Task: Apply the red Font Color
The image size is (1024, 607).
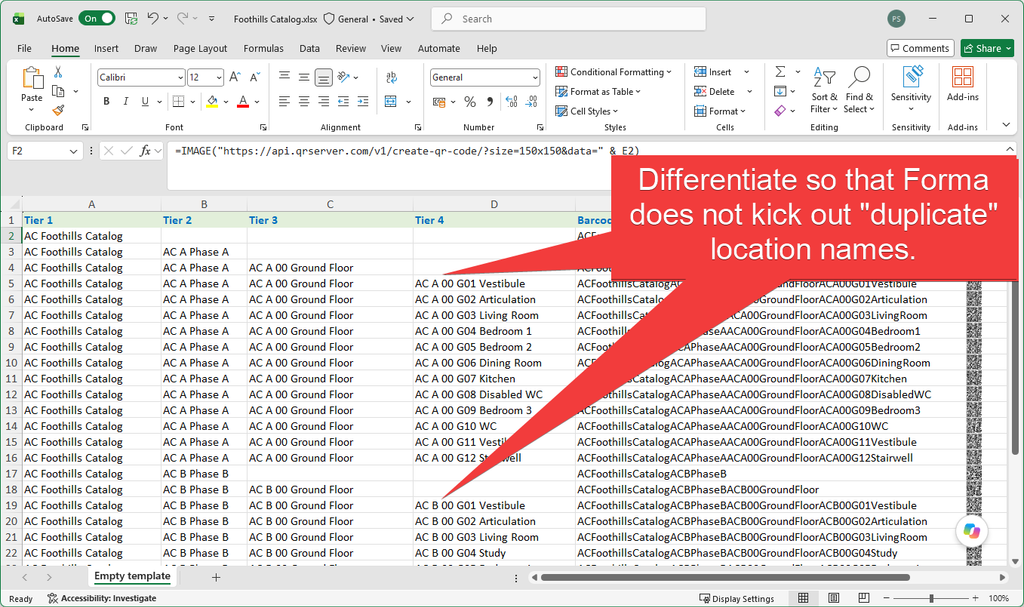Action: 243,101
